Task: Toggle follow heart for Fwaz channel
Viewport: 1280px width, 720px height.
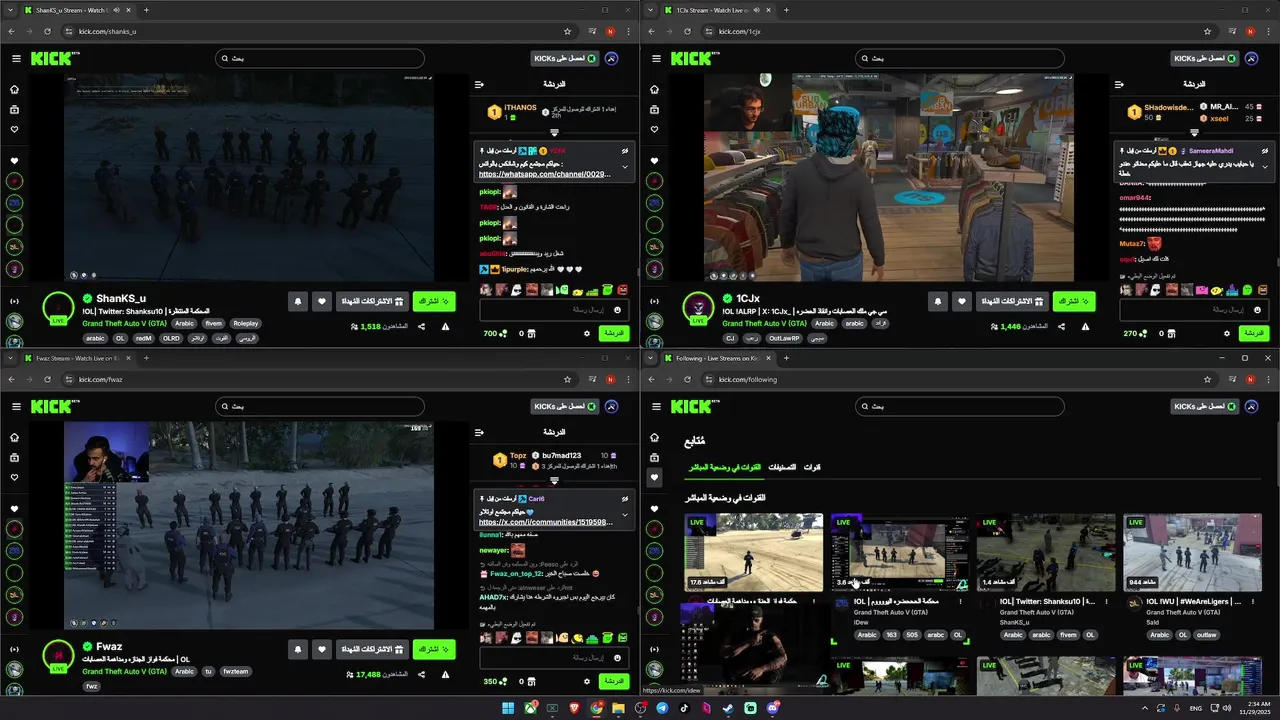Action: pyautogui.click(x=321, y=649)
